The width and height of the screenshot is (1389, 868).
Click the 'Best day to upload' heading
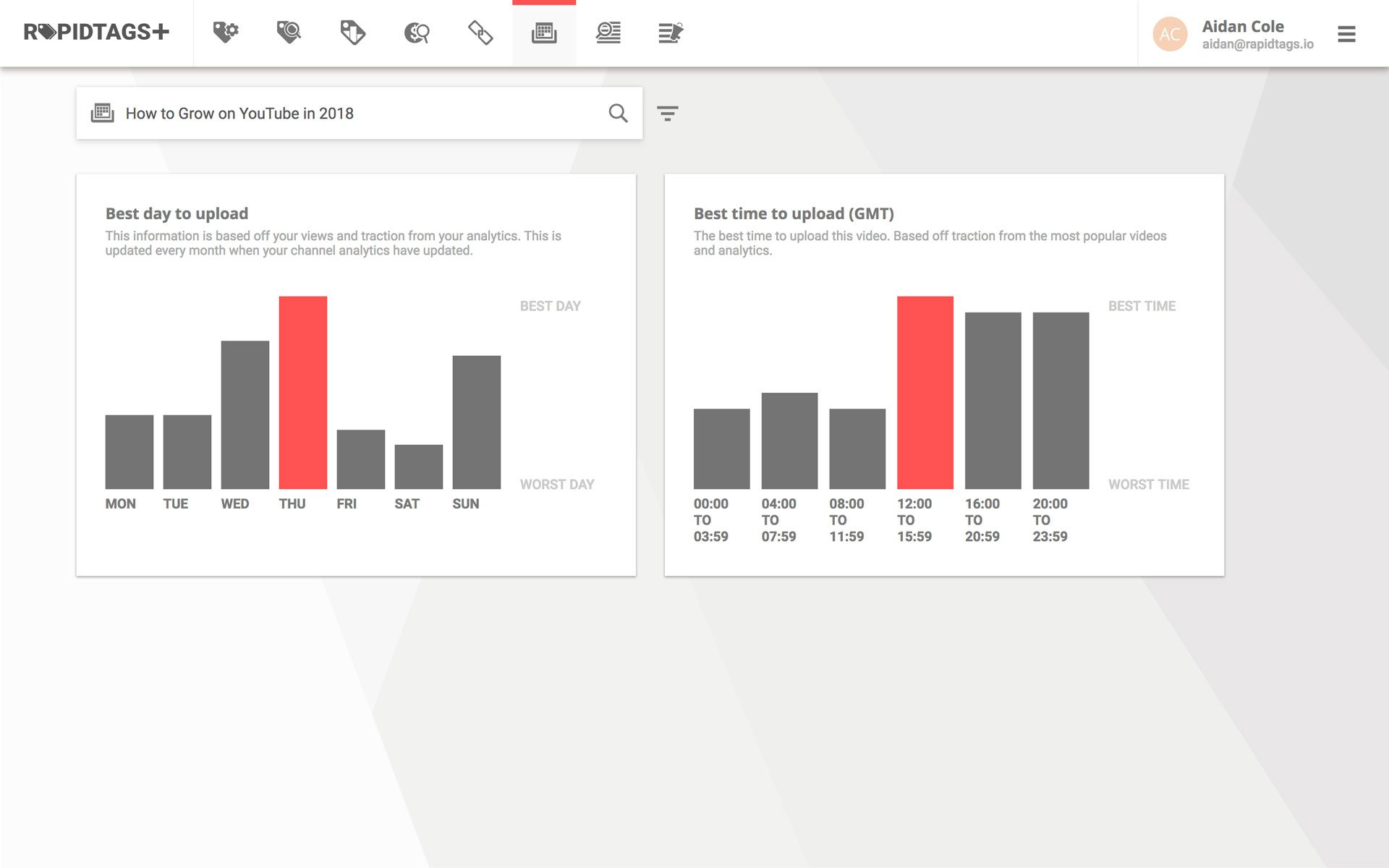177,213
